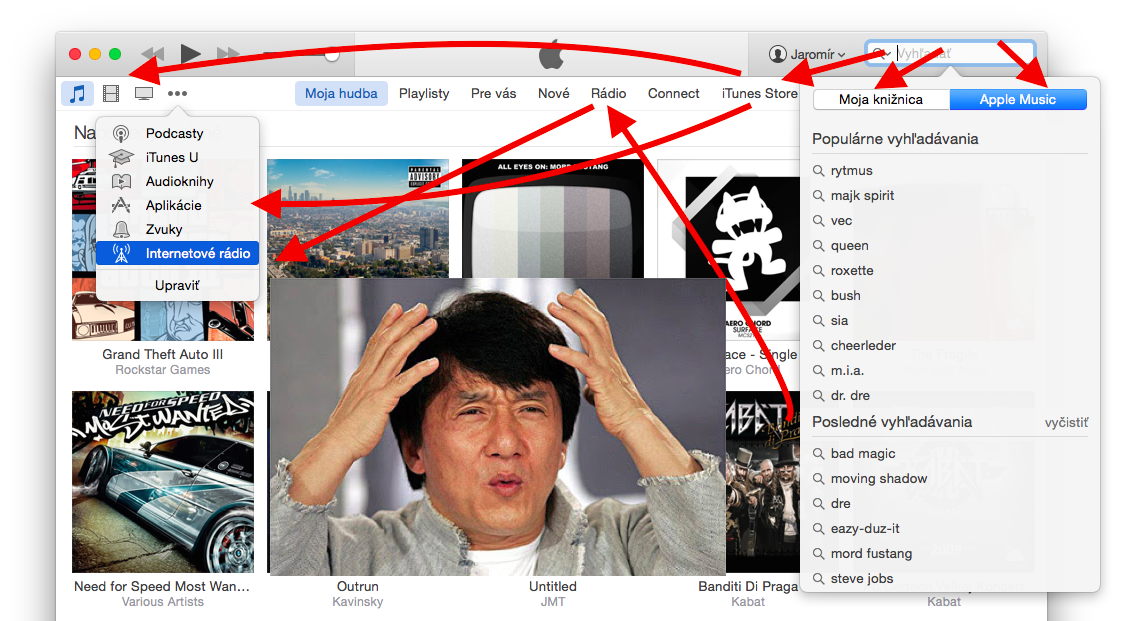Select Moja knižnica search scope

(881, 100)
